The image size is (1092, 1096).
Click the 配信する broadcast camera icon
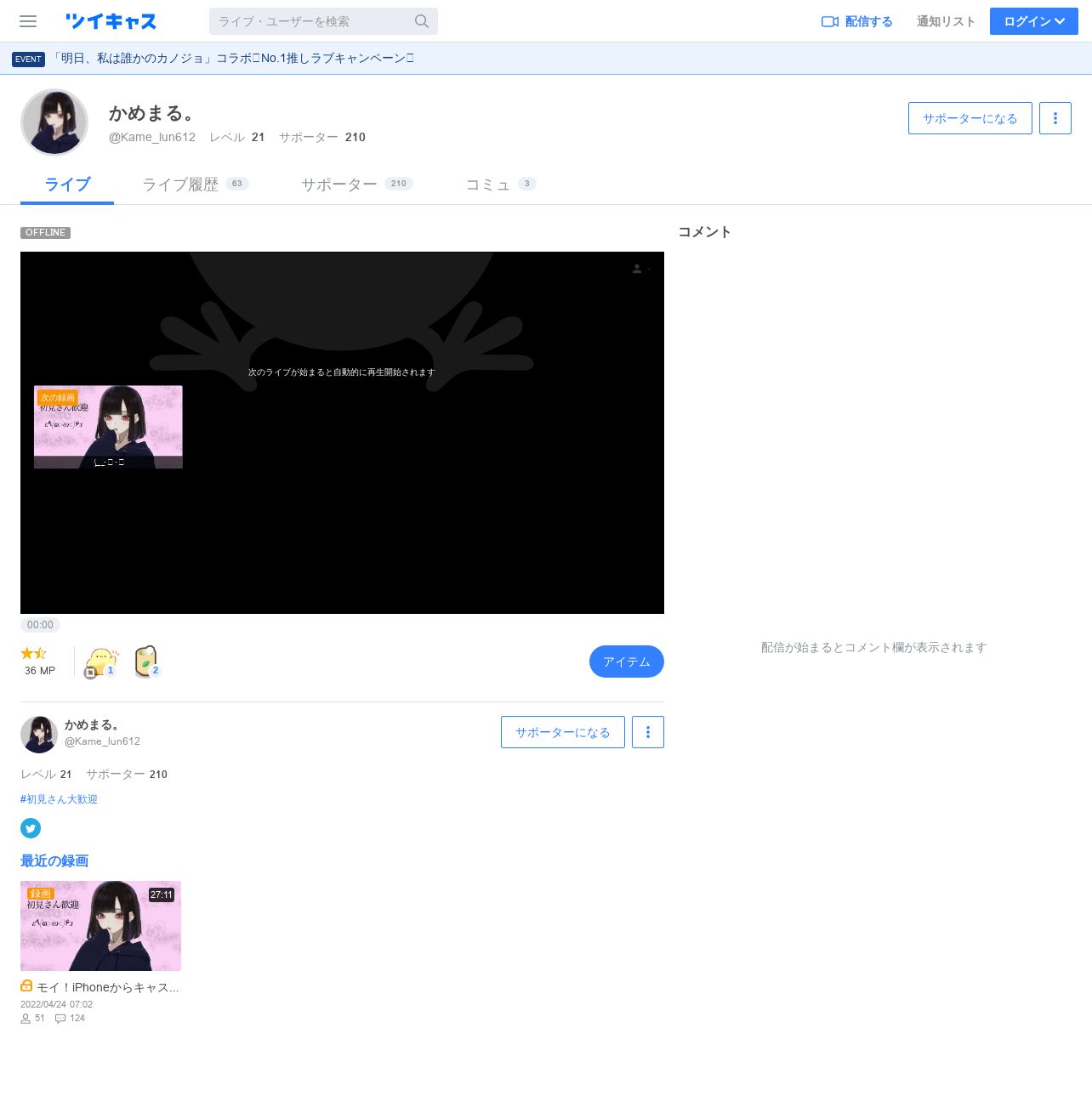pos(830,21)
